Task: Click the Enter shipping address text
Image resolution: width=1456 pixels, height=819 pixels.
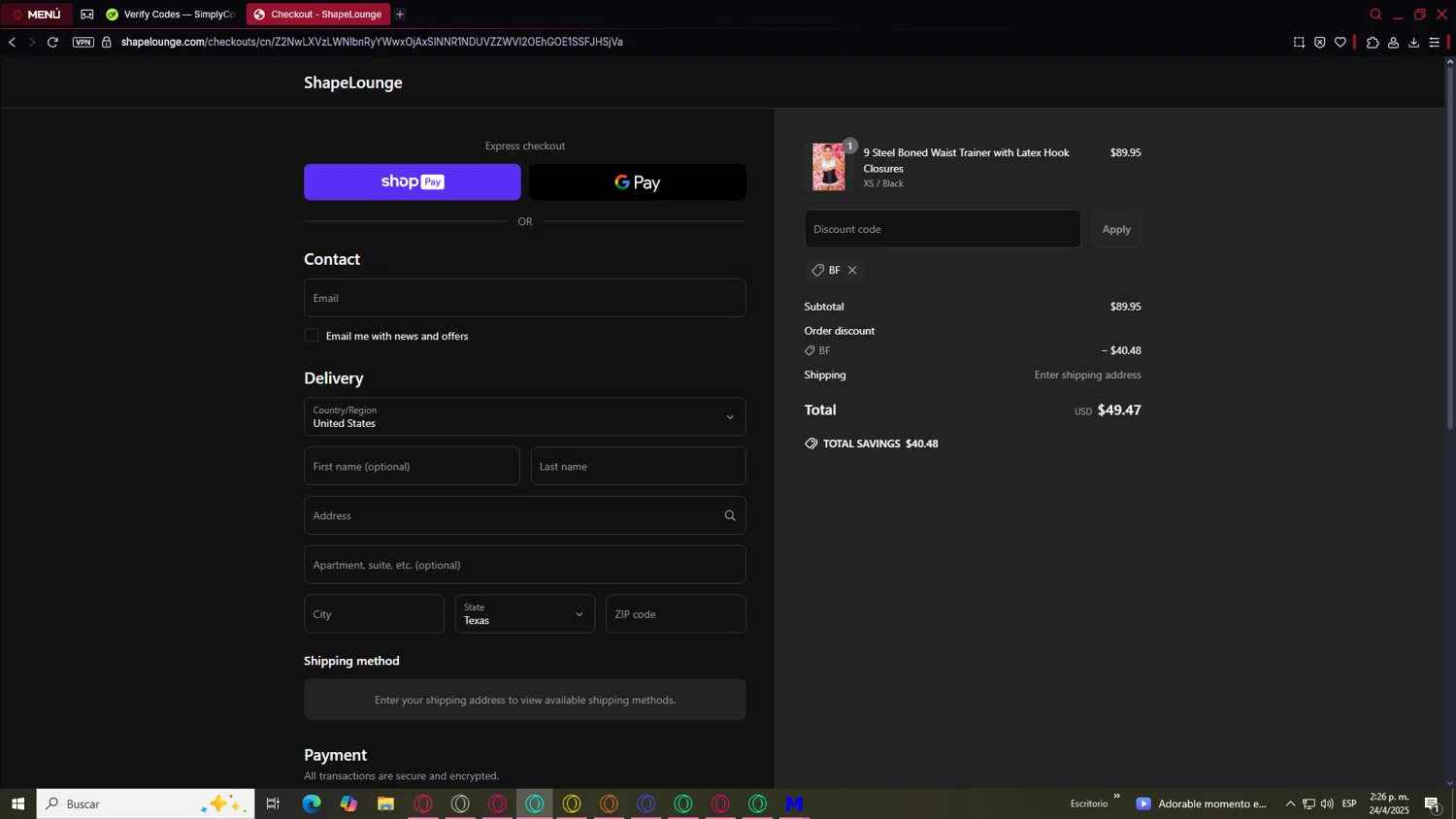Action: tap(1087, 376)
